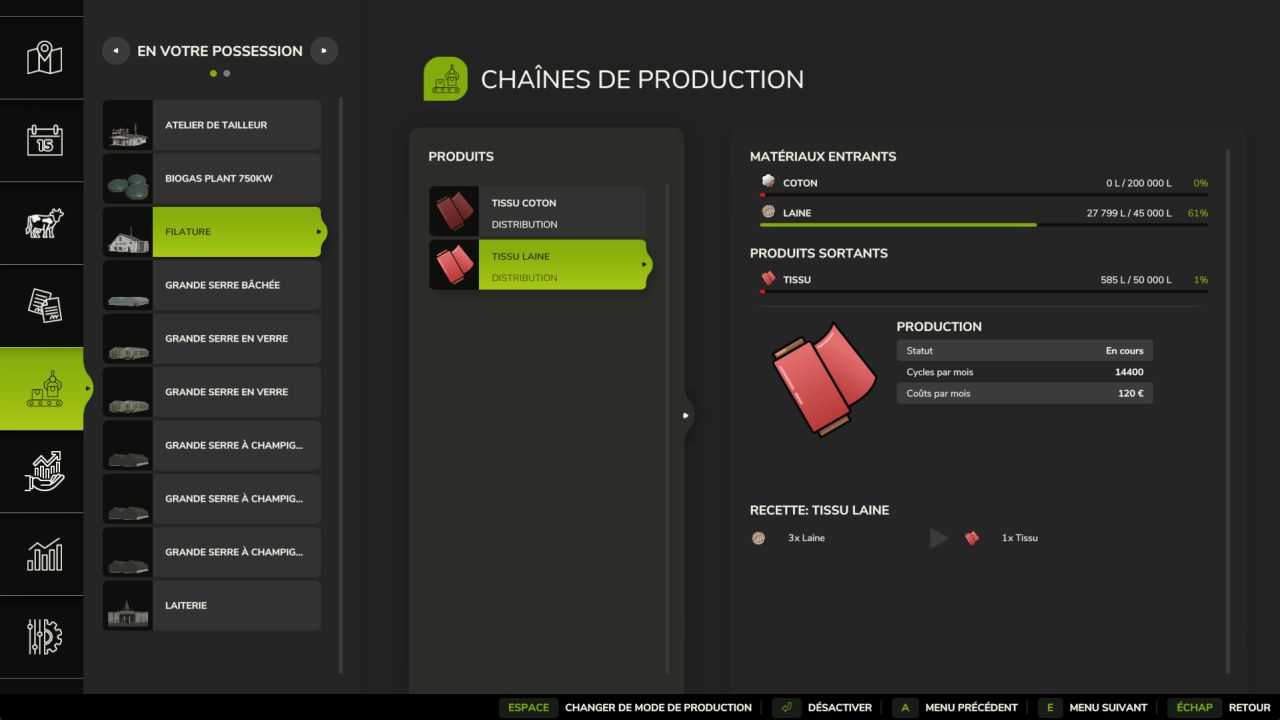Choose Laiterie production building
Viewport: 1280px width, 720px height.
tap(212, 606)
